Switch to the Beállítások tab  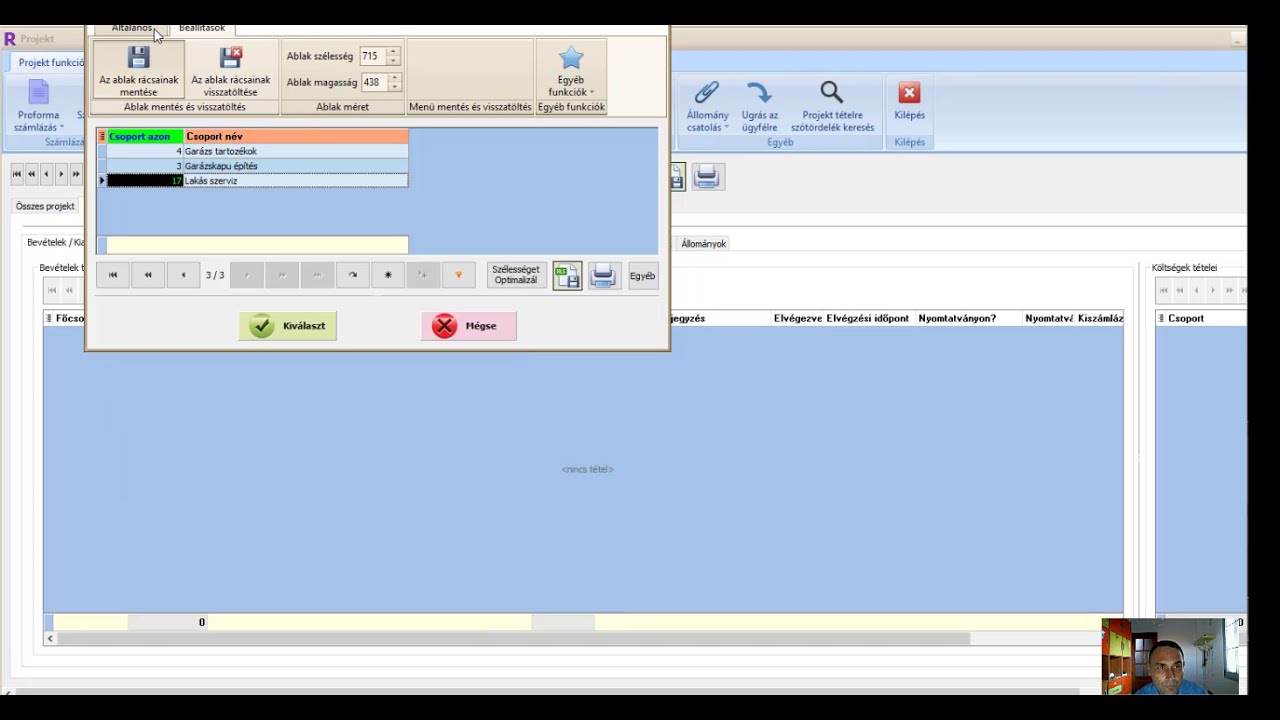(x=202, y=28)
